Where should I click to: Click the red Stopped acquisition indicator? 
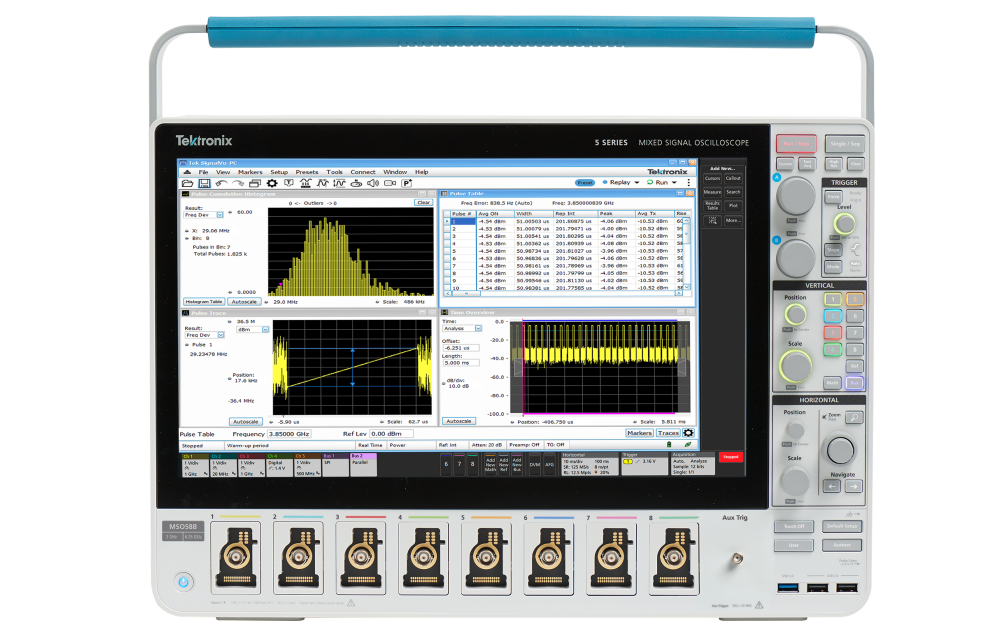pyautogui.click(x=731, y=457)
